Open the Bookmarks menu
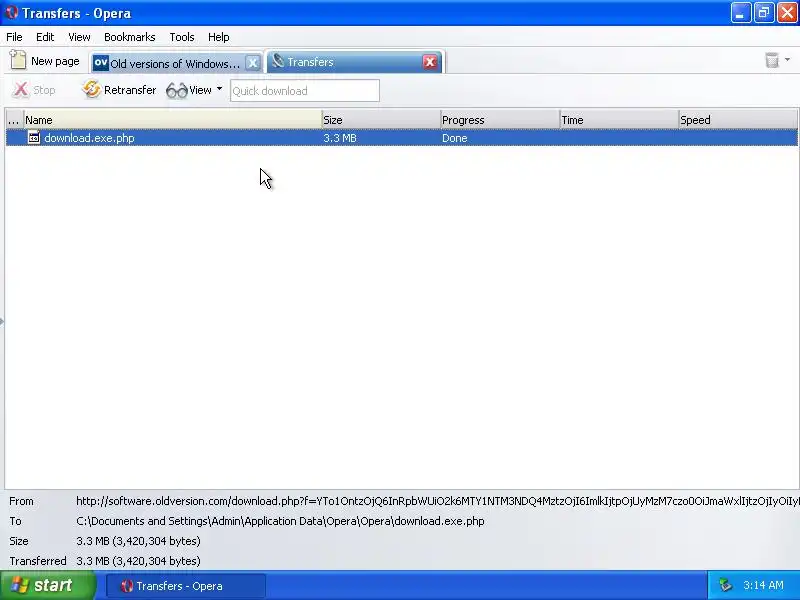The image size is (800, 600). coord(130,37)
